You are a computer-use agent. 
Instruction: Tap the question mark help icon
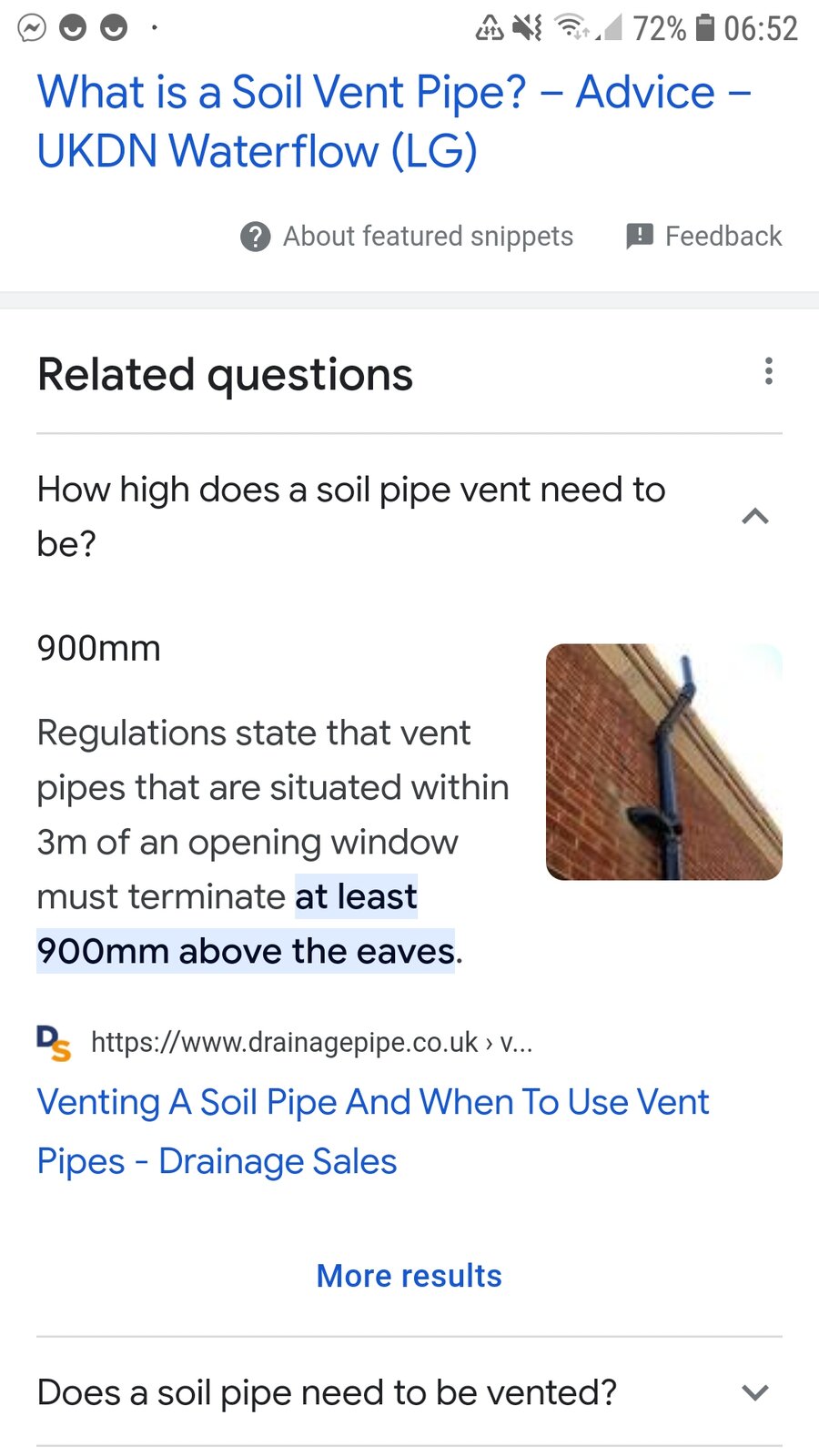(256, 237)
